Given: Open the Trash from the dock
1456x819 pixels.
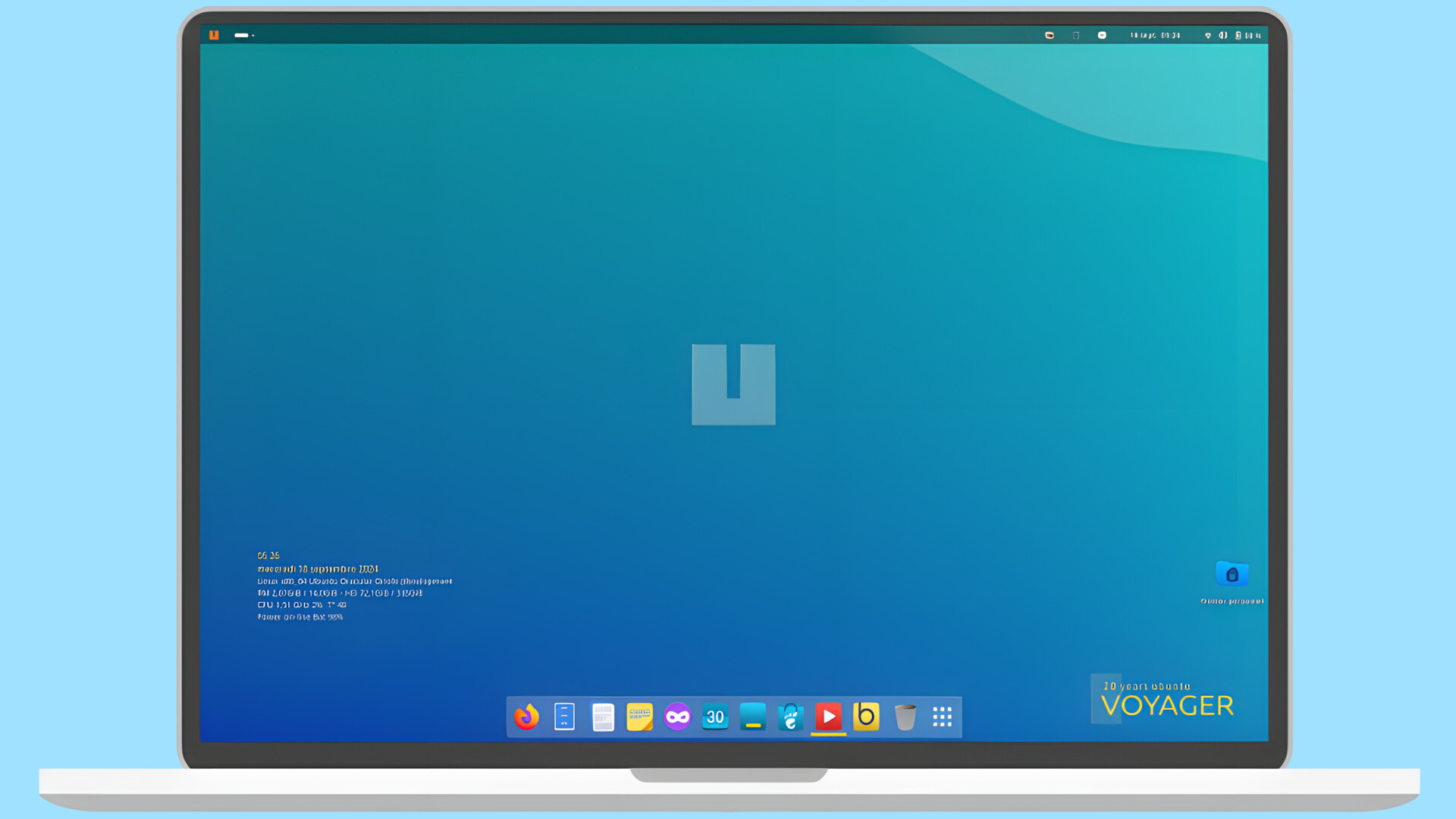Looking at the screenshot, I should point(905,717).
